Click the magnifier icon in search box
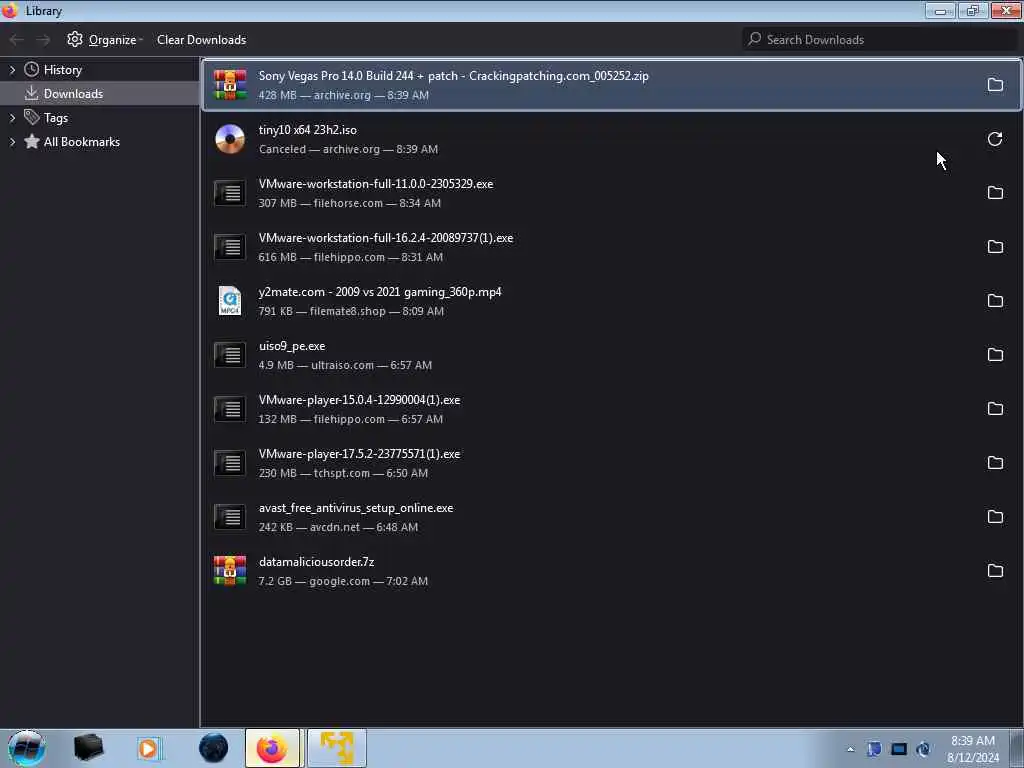The width and height of the screenshot is (1024, 768). (754, 39)
